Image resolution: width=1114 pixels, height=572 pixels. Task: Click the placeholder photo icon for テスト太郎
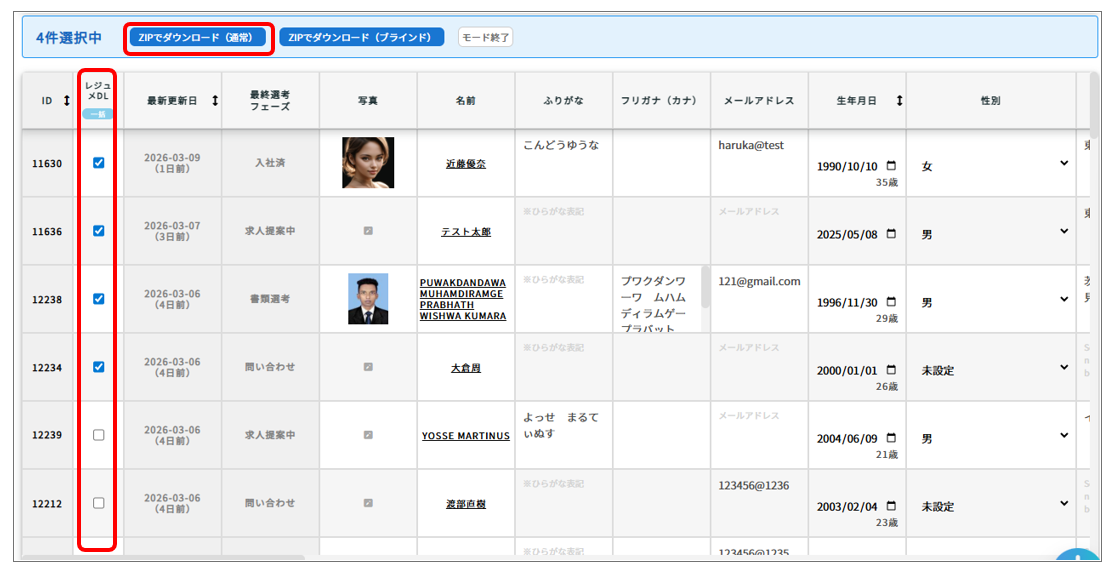pos(368,231)
